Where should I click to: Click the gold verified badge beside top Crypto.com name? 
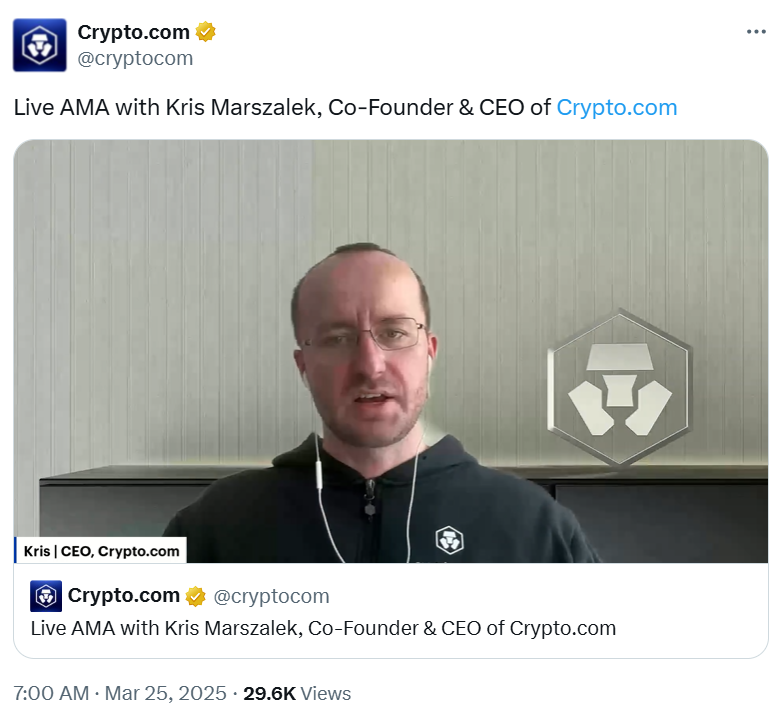205,32
